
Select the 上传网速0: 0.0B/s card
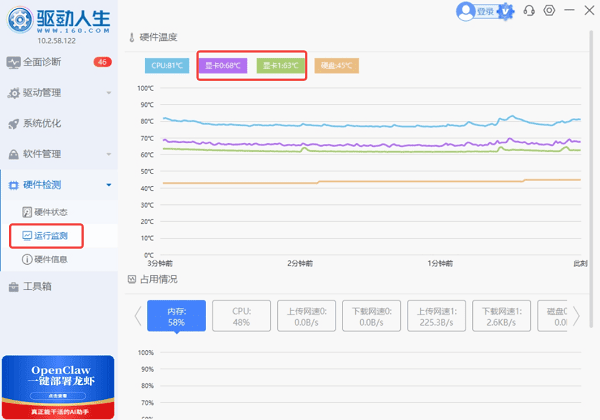coord(307,316)
